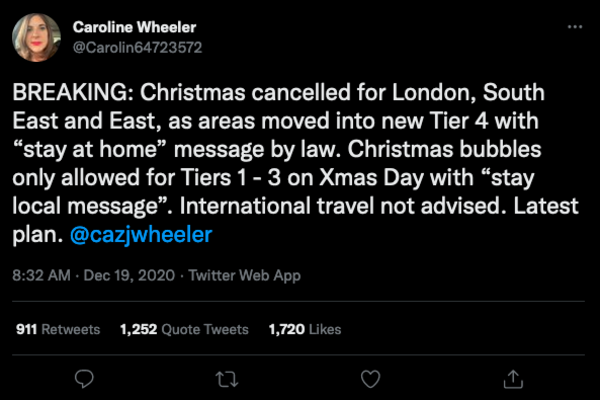Retweet this Christmas cancelled tweet
This screenshot has width=600, height=400.
point(227,378)
